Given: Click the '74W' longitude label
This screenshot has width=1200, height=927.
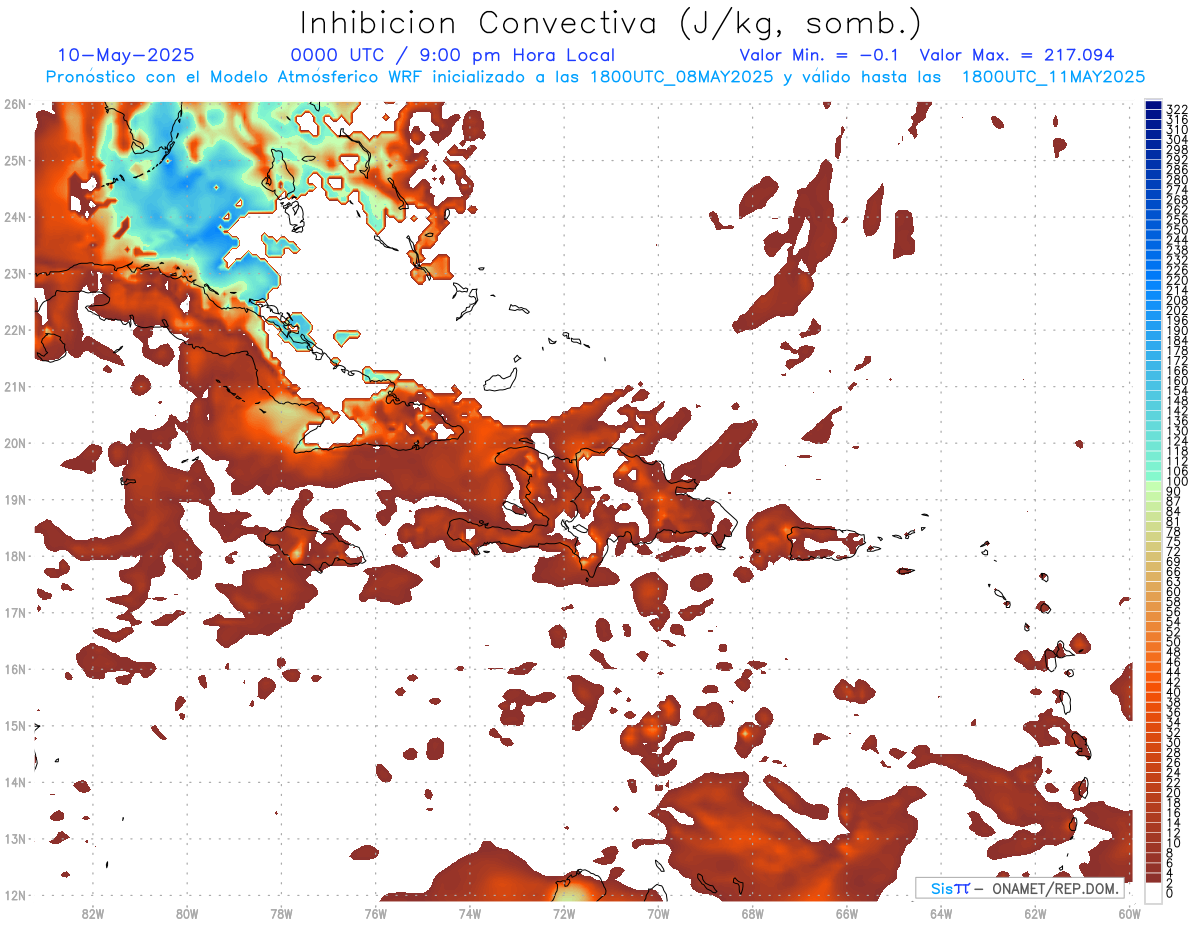Looking at the screenshot, I should (470, 913).
